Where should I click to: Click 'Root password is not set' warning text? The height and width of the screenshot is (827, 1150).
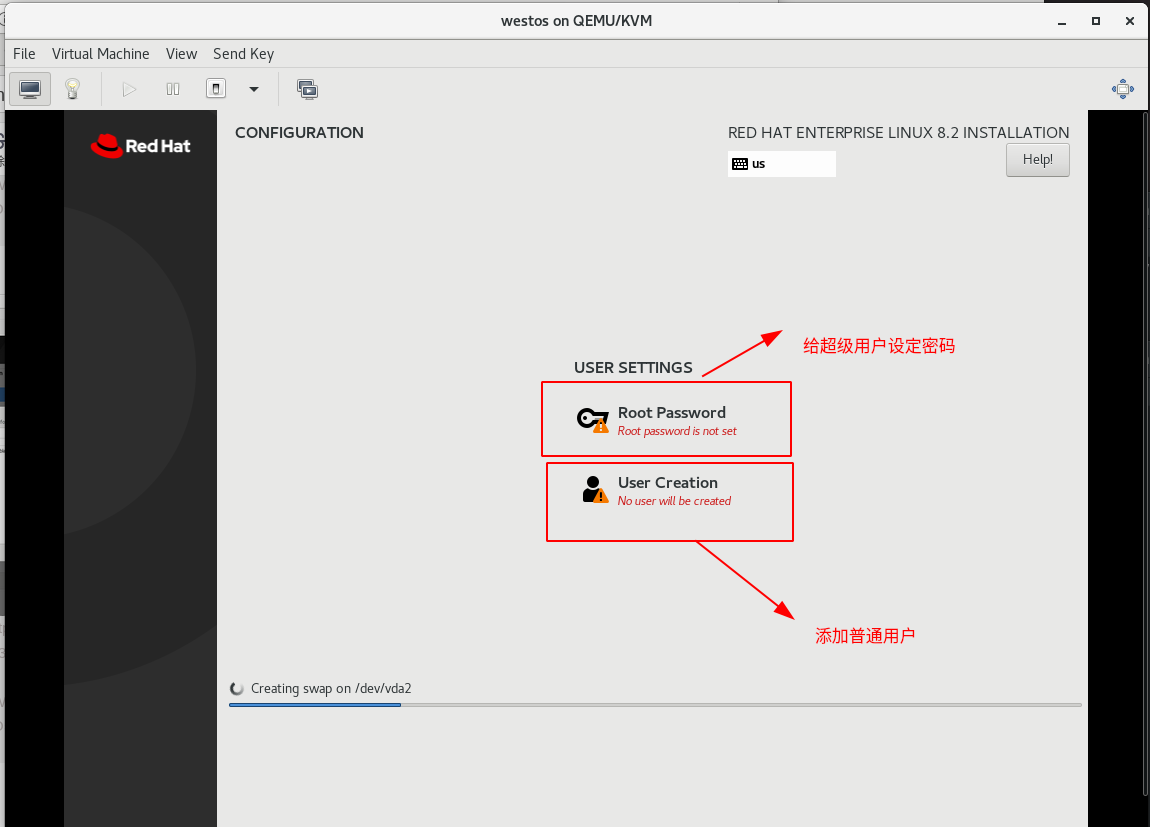click(677, 431)
